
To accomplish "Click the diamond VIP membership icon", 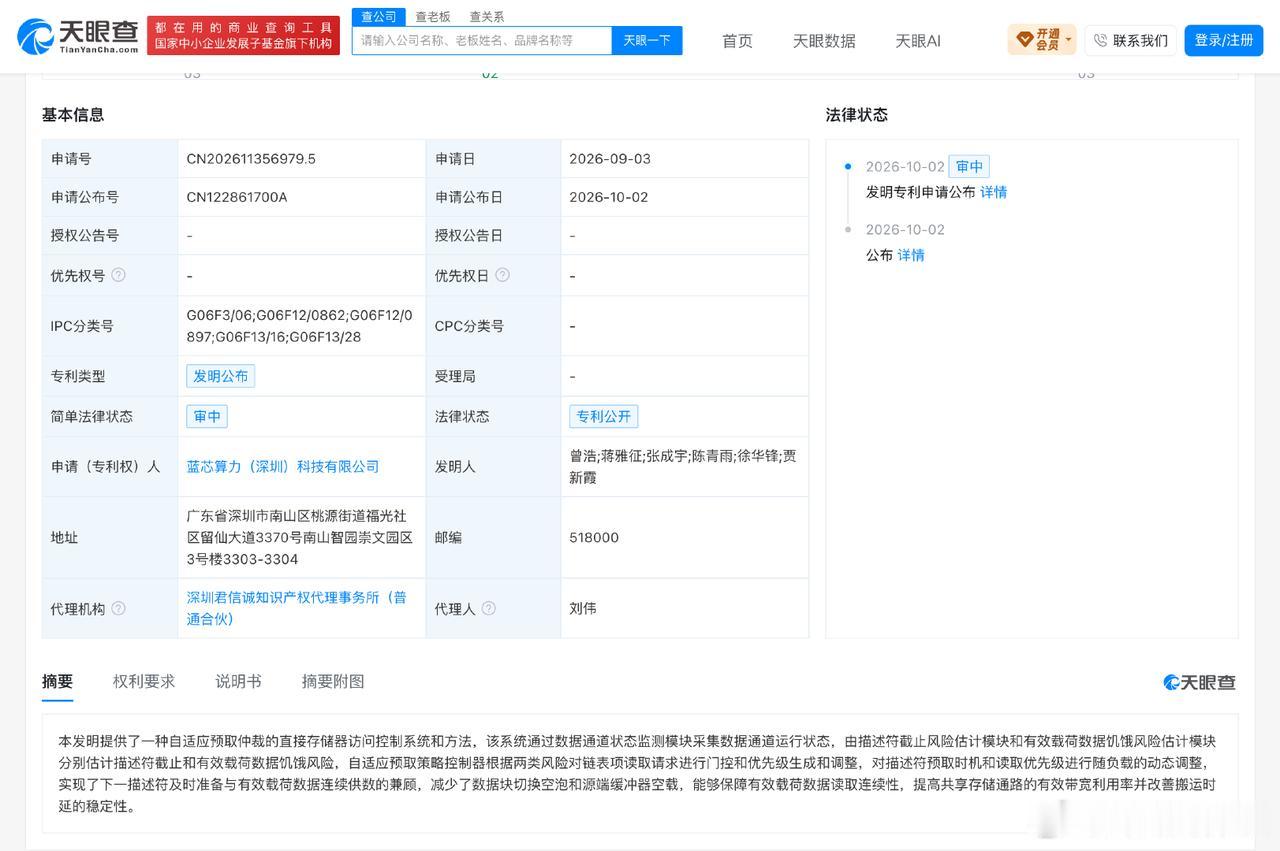I will coord(1024,40).
